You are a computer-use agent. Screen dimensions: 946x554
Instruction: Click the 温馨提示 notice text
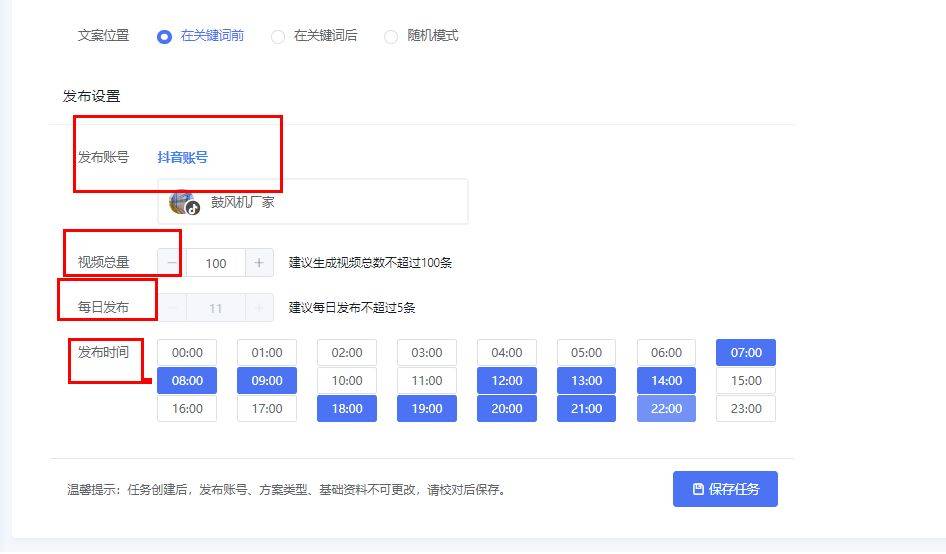286,490
